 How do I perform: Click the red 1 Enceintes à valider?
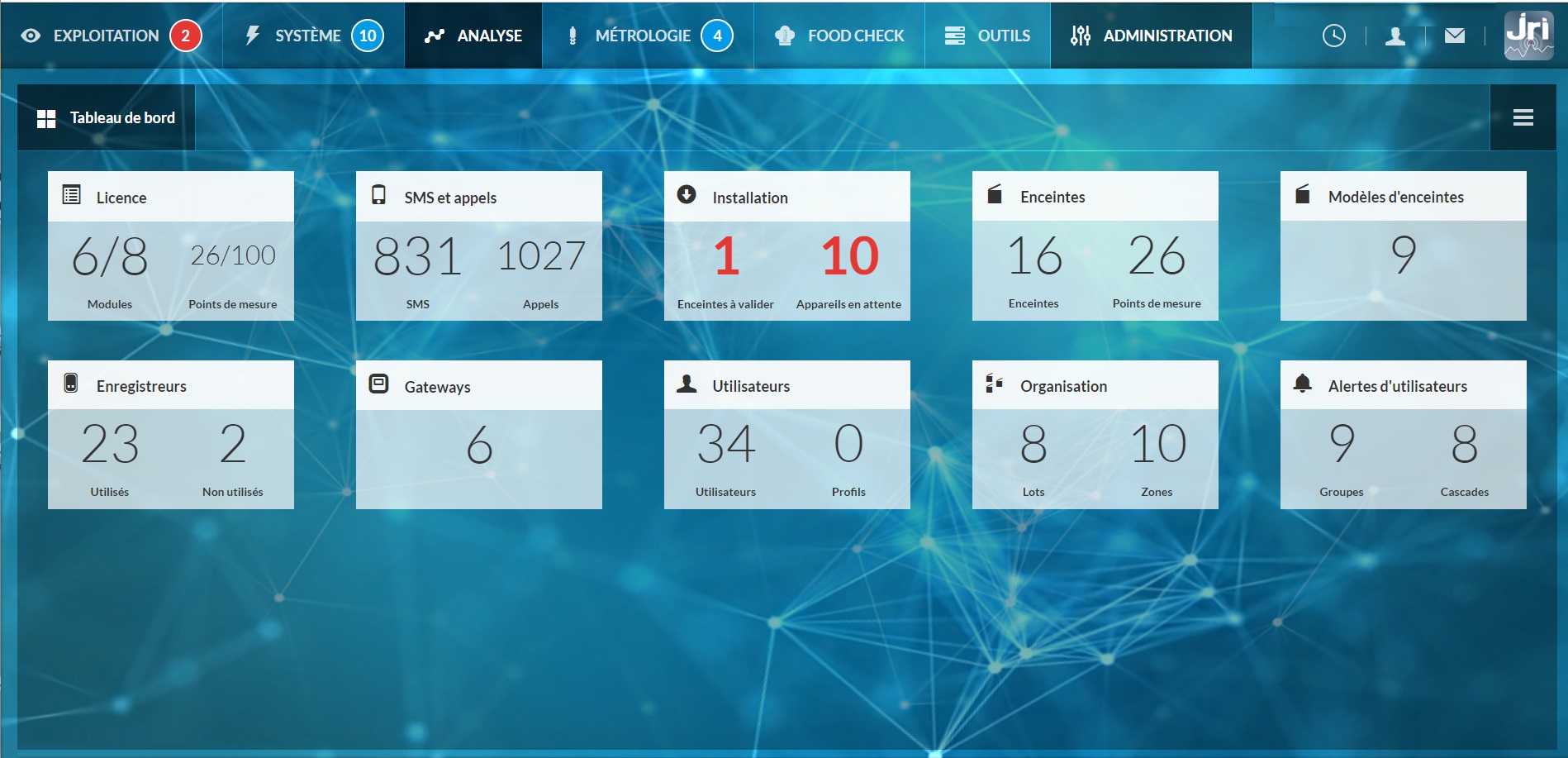(726, 256)
